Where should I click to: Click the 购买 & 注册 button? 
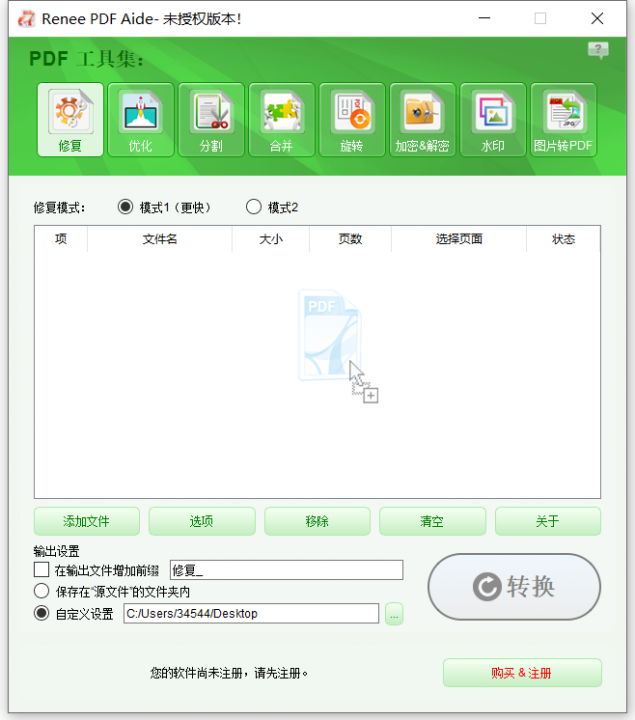pos(522,673)
